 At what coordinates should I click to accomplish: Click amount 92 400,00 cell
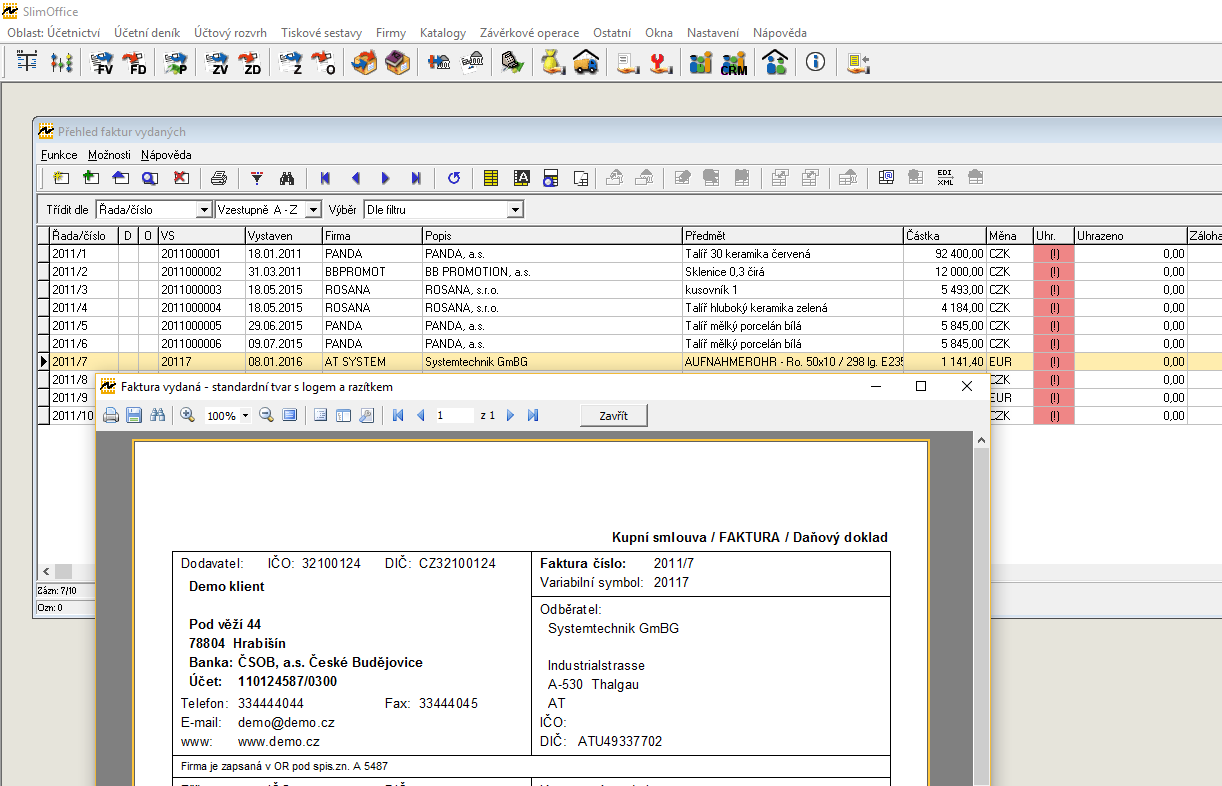coord(944,254)
